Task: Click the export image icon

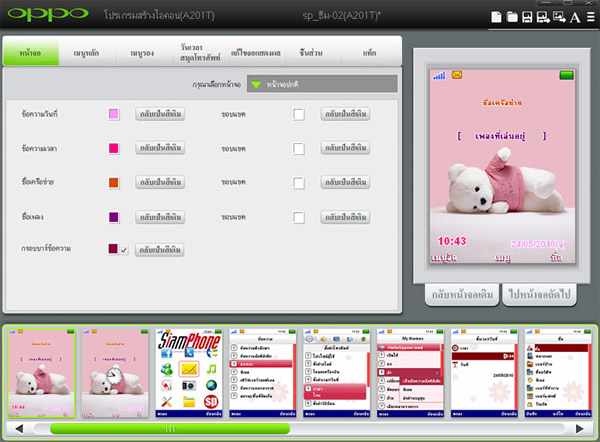Action: coord(560,17)
